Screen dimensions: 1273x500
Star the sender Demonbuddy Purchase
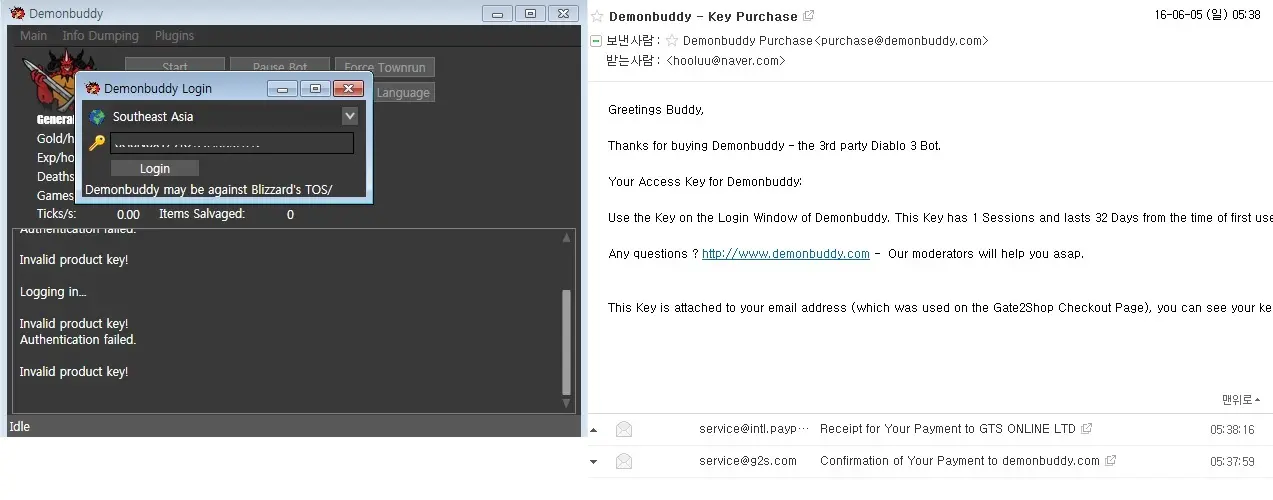click(x=672, y=41)
